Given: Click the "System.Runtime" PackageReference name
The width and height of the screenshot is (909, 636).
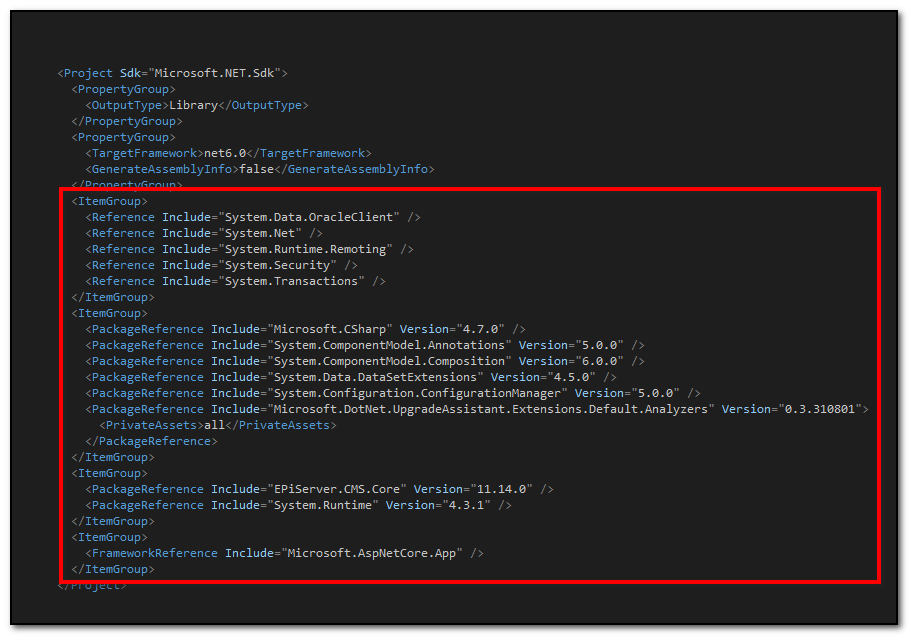Looking at the screenshot, I should point(323,505).
